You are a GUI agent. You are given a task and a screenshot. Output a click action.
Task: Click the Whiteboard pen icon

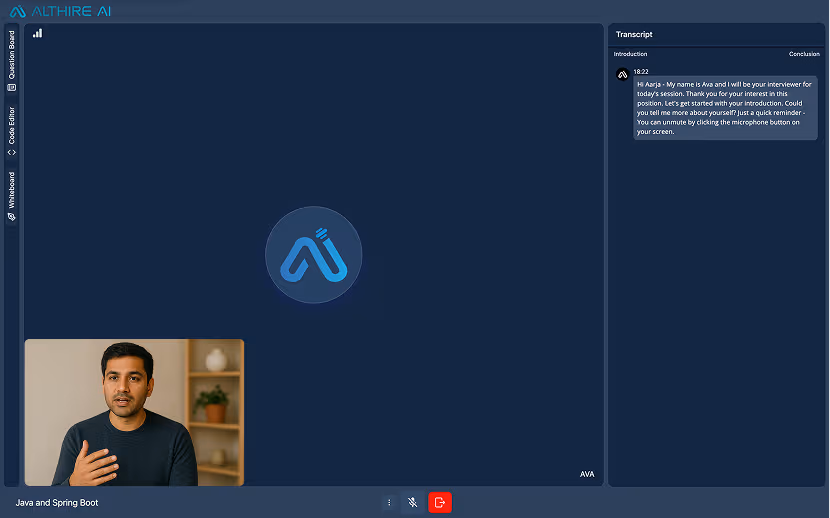[x=12, y=217]
